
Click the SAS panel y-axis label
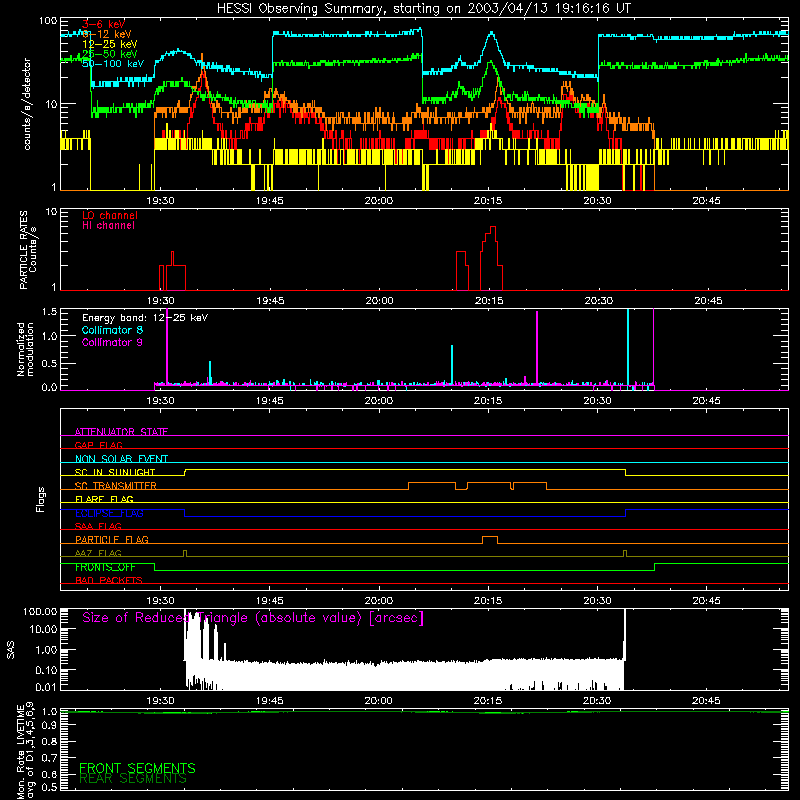click(x=10, y=650)
